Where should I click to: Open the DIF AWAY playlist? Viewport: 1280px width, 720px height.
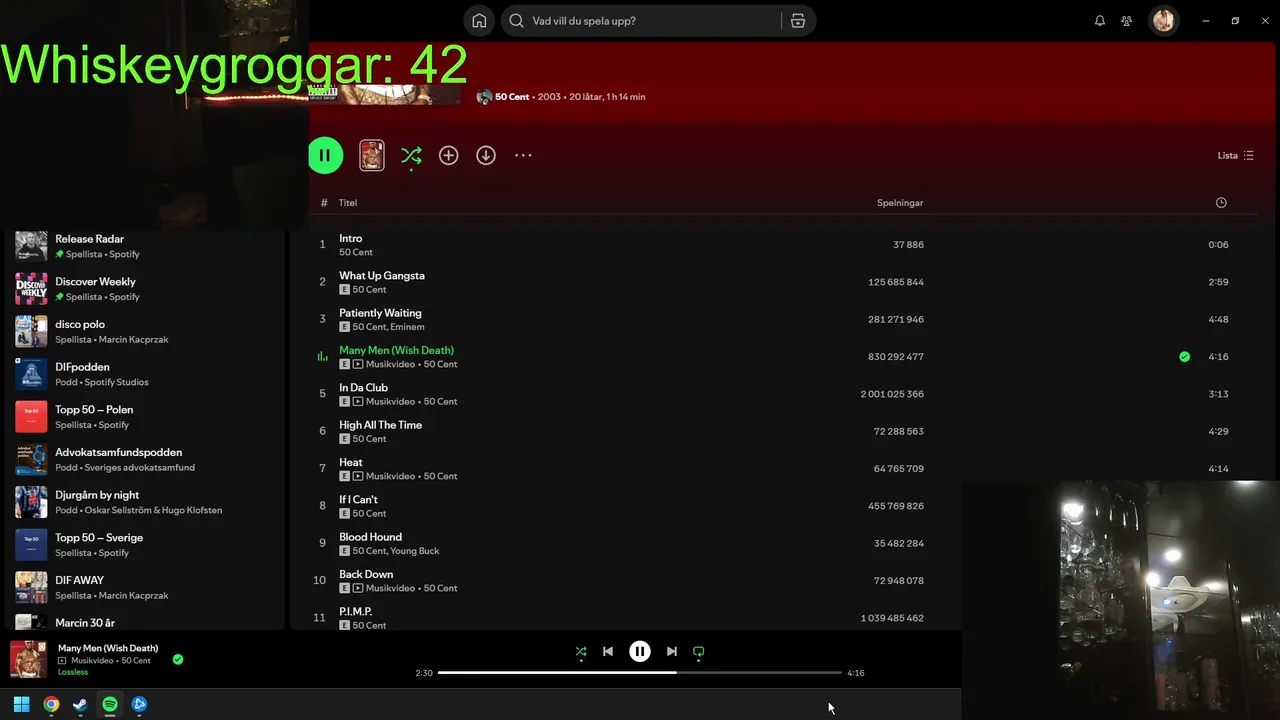click(147, 587)
